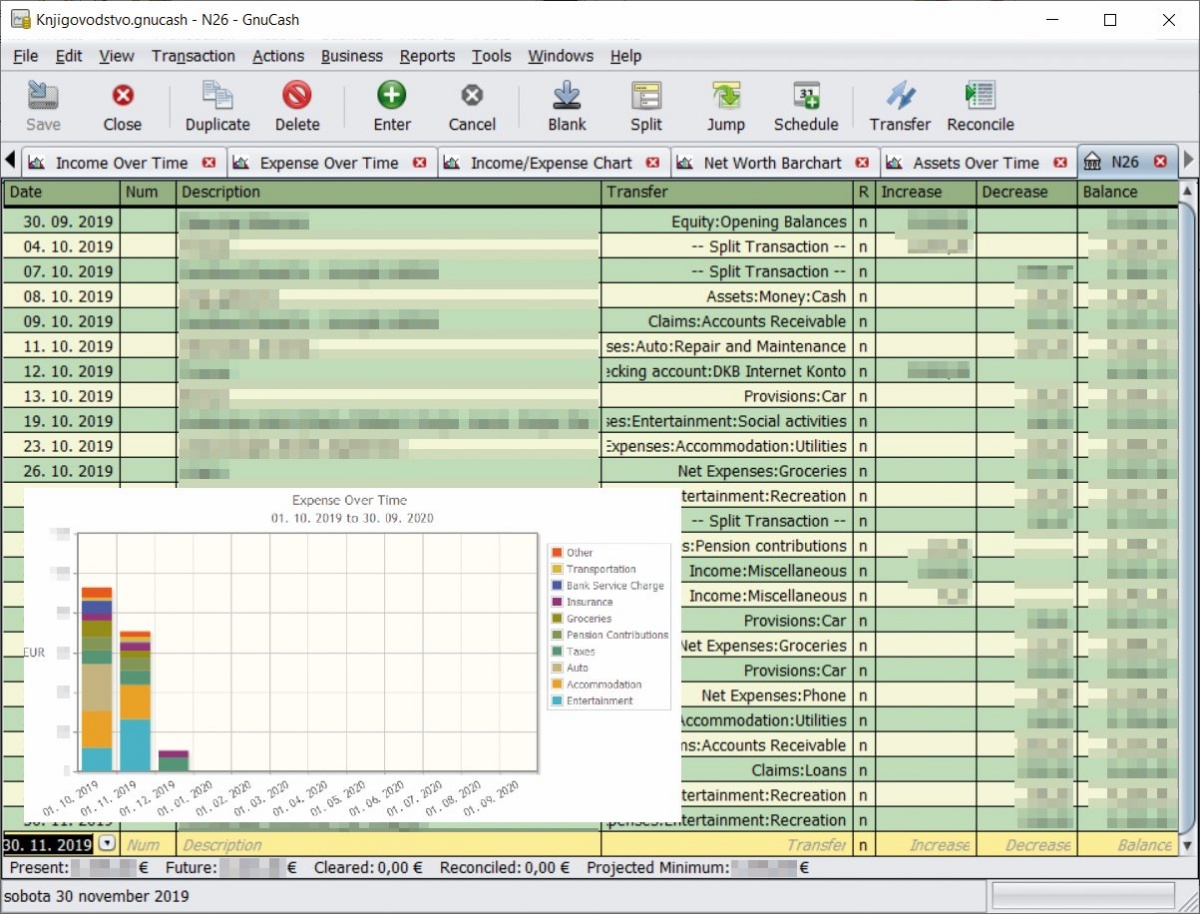Open the Tools menu
This screenshot has width=1200, height=914.
(491, 56)
